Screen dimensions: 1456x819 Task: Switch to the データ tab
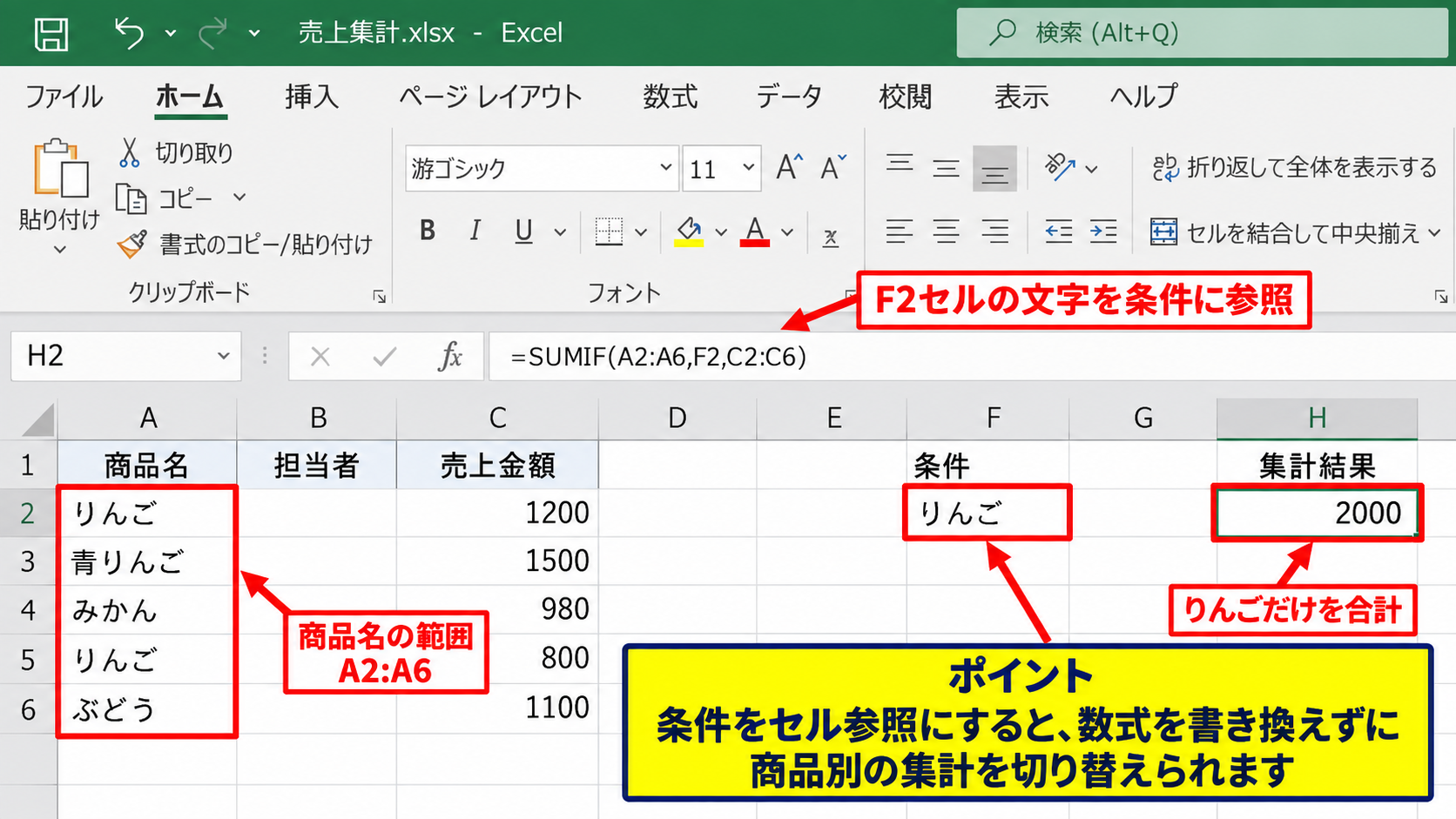point(789,97)
